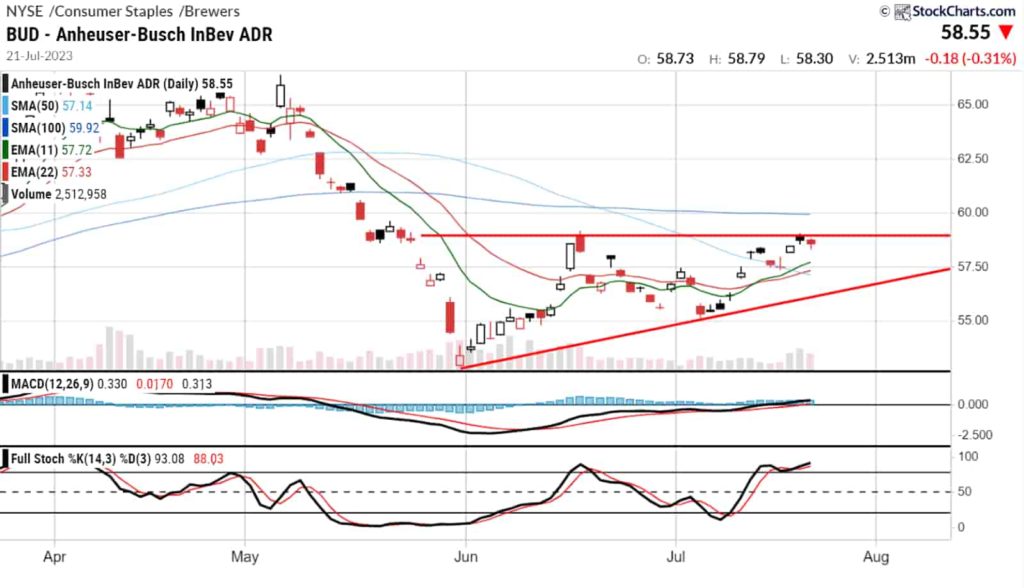Click the black Anheuser-Busch legend marker
1024x588 pixels.
point(4,83)
